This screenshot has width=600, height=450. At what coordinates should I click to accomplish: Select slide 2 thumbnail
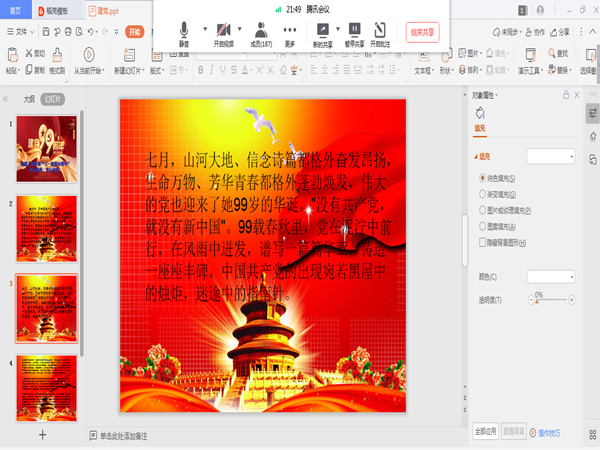[x=47, y=228]
